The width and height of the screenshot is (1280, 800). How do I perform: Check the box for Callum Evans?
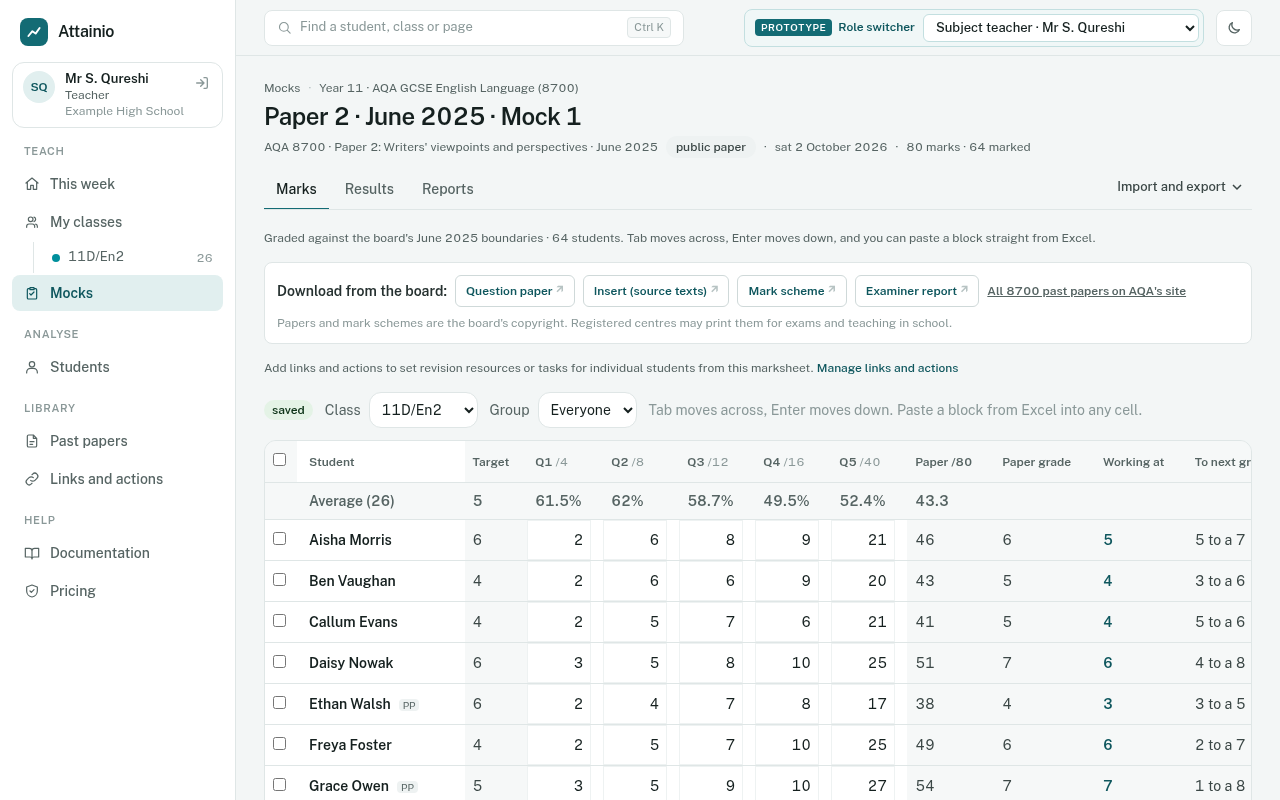click(x=280, y=621)
